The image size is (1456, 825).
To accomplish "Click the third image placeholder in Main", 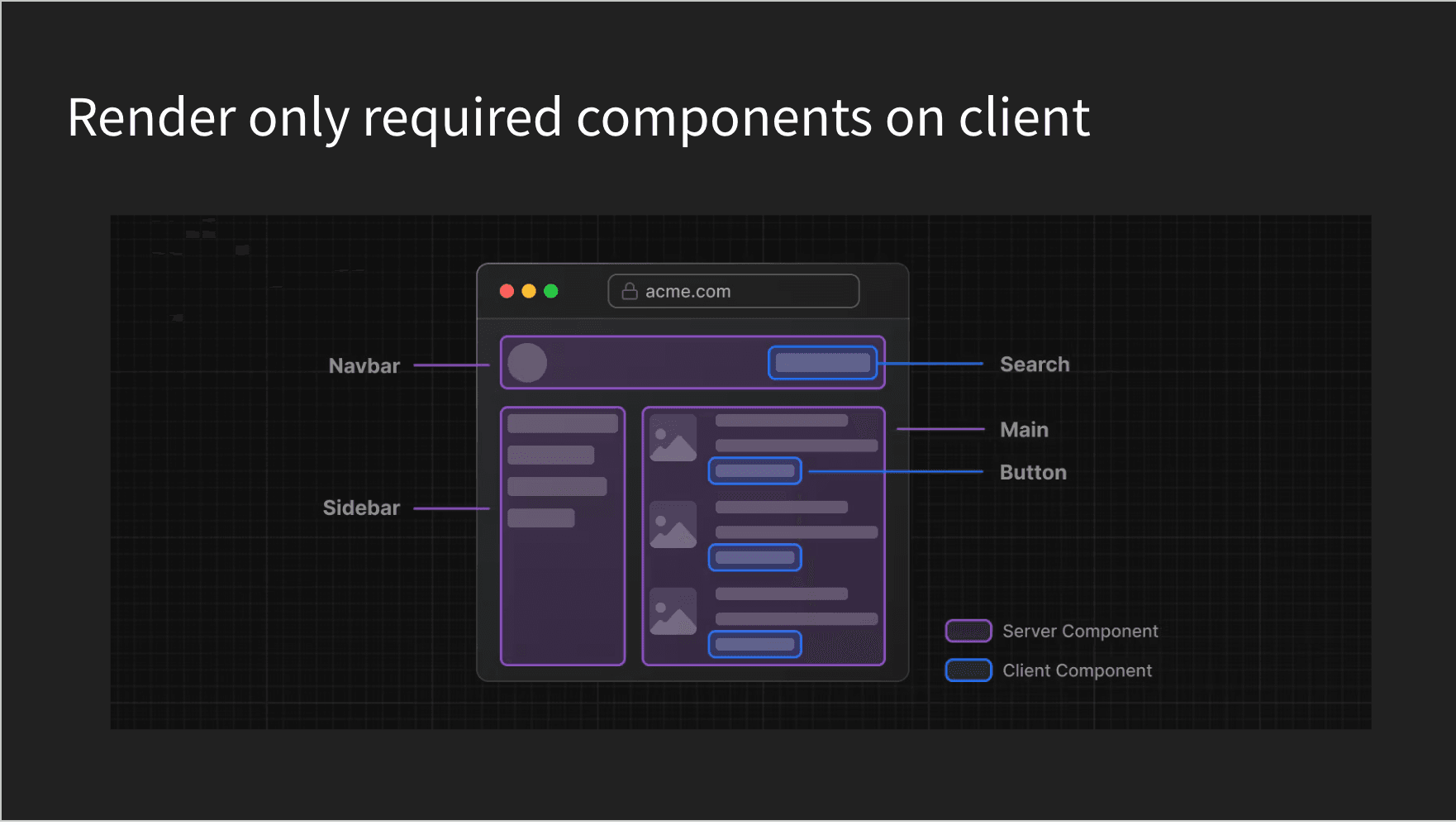I will tap(673, 612).
